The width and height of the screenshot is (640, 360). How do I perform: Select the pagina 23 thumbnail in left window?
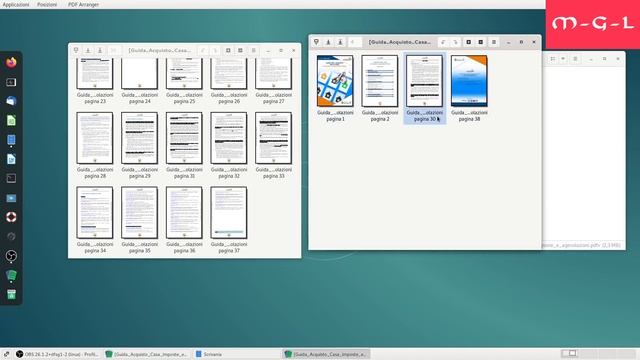[x=95, y=73]
